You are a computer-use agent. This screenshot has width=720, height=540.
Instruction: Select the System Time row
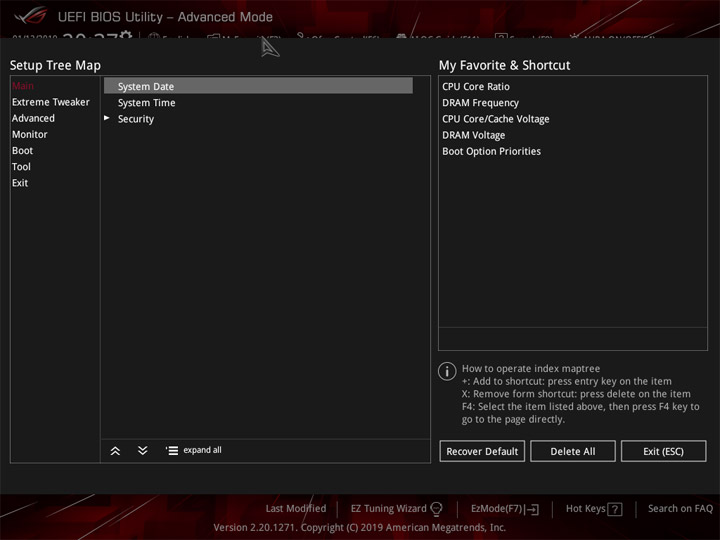[146, 102]
